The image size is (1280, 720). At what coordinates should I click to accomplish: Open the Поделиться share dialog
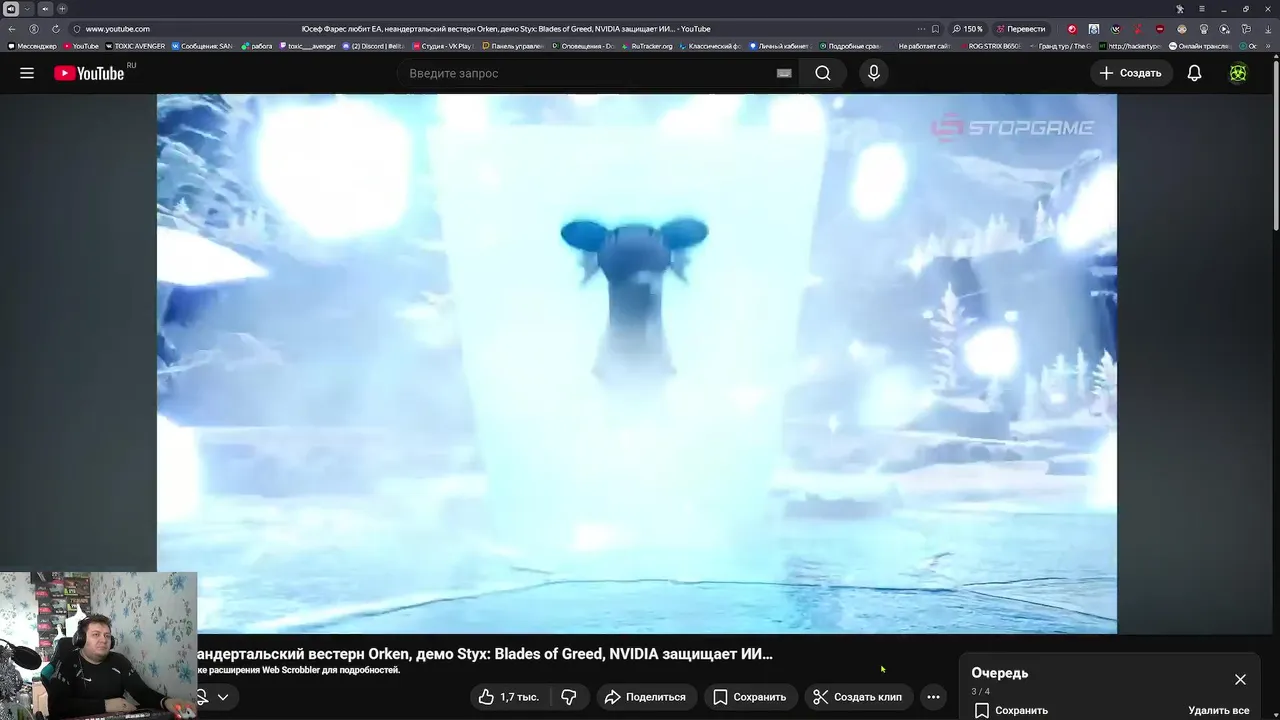pyautogui.click(x=645, y=697)
